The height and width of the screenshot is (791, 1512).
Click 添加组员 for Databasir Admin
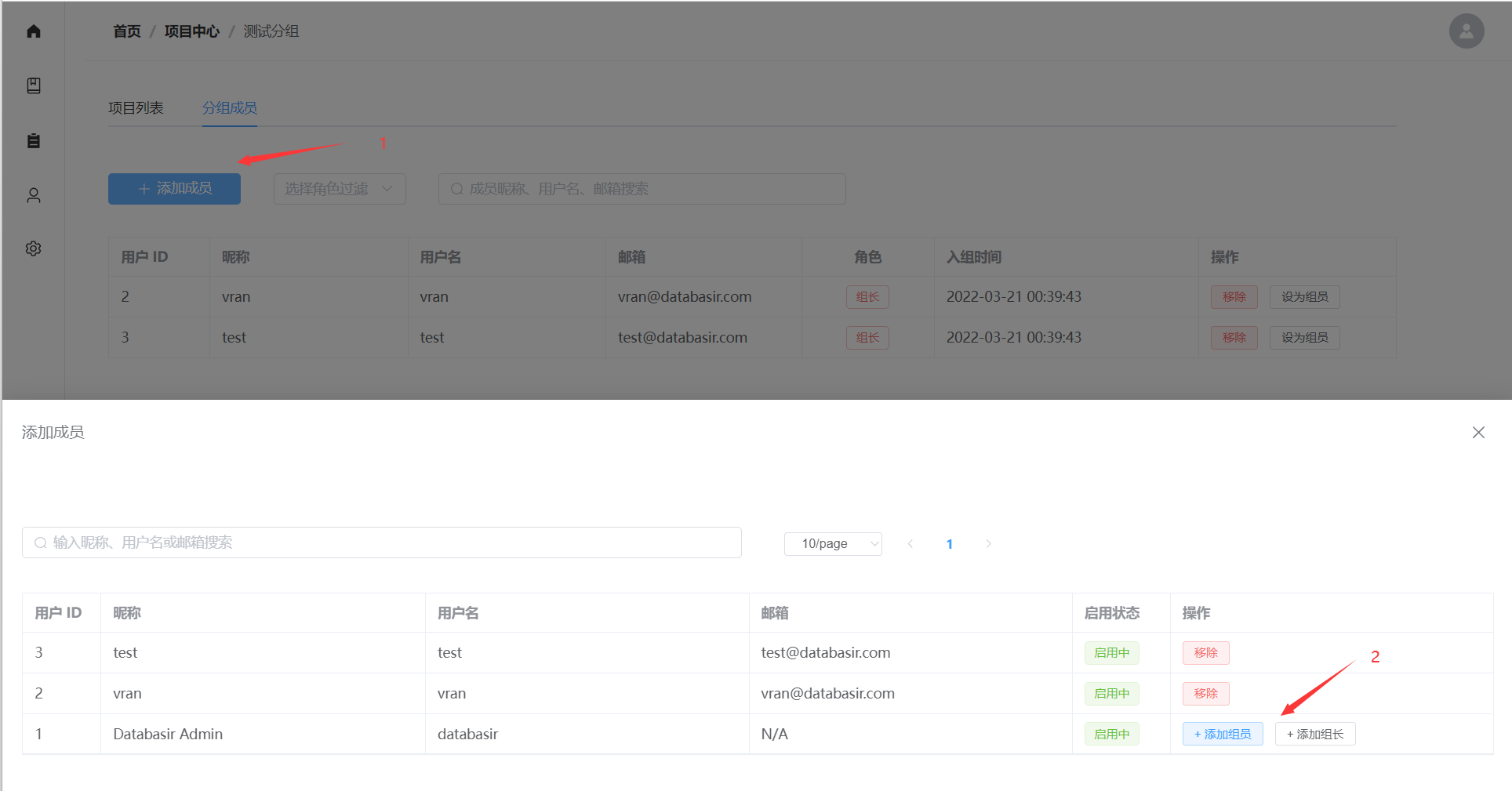(x=1222, y=734)
